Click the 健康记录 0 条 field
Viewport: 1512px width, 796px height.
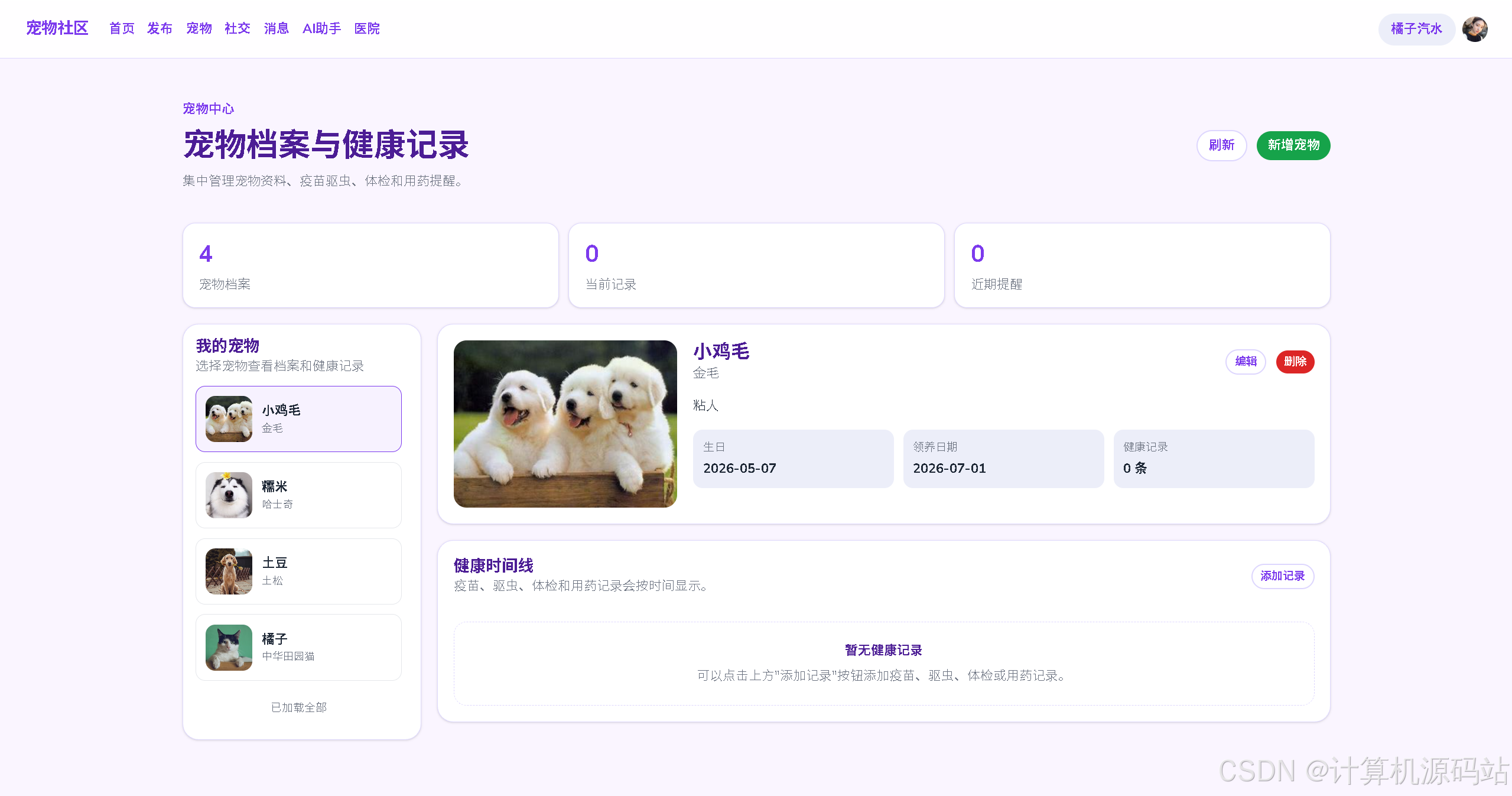click(1214, 459)
